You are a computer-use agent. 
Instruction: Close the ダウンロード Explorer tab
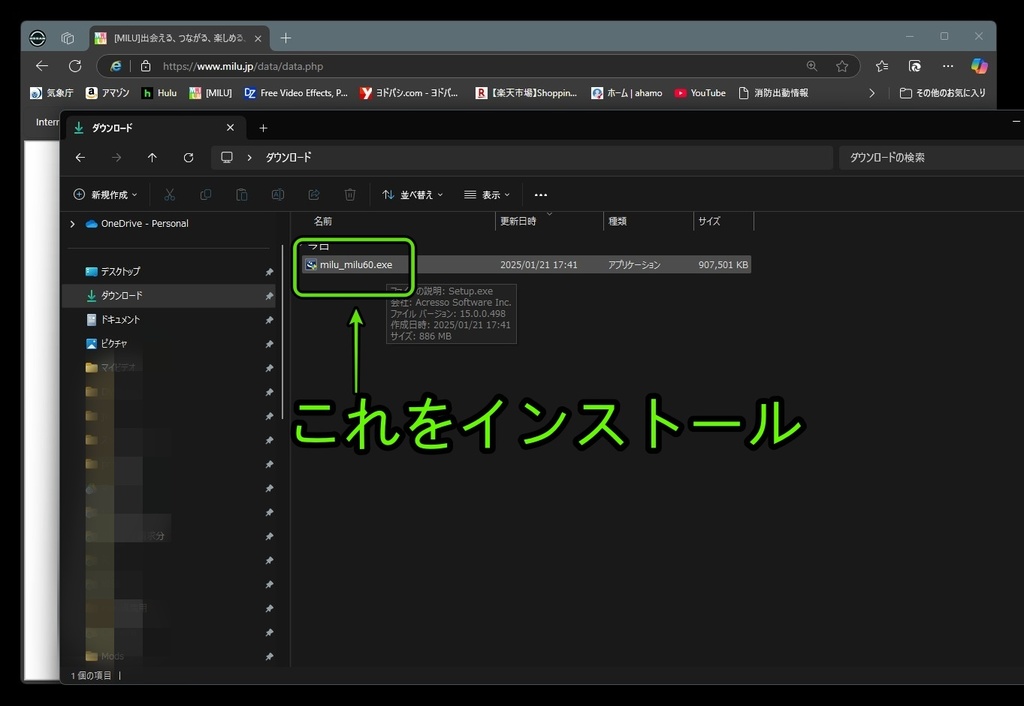(x=230, y=128)
